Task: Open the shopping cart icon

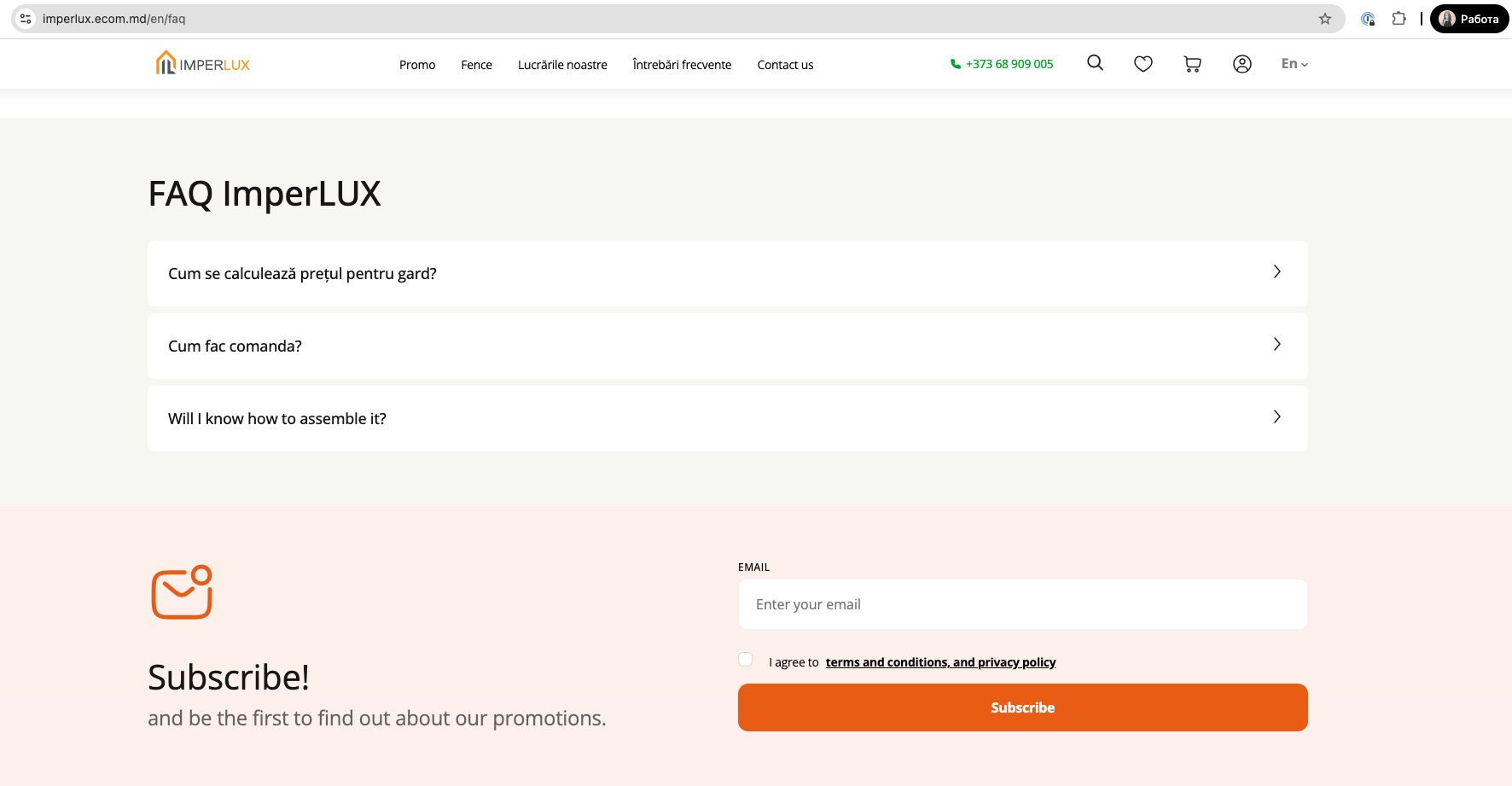Action: click(x=1192, y=64)
